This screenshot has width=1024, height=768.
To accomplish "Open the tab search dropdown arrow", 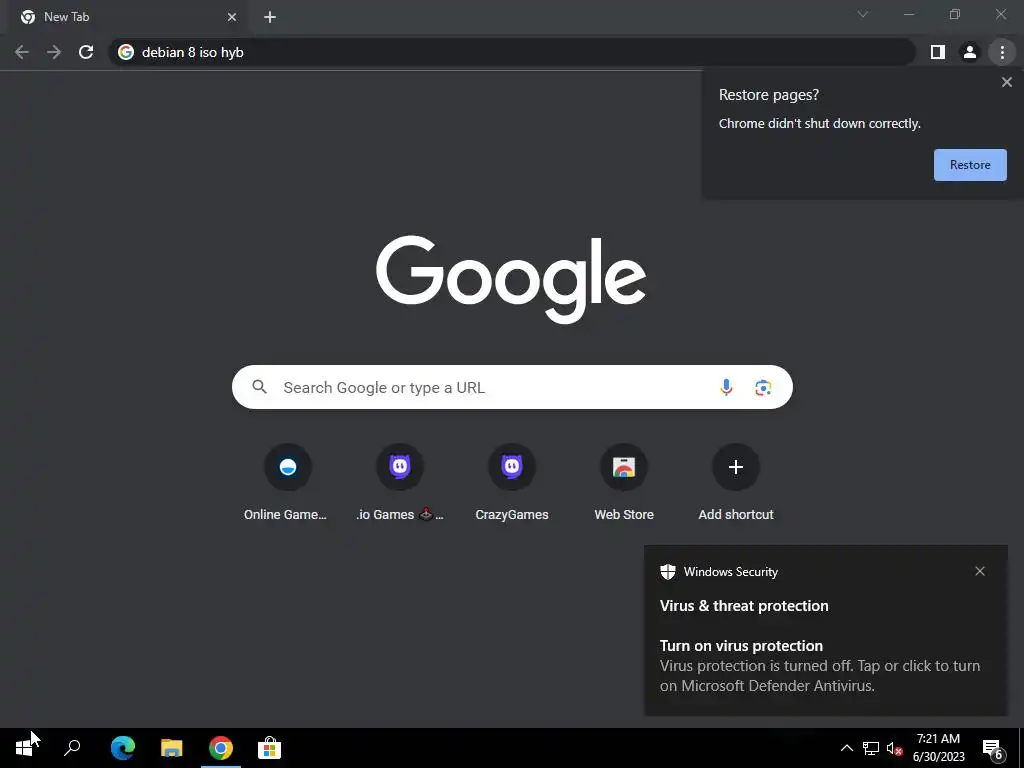I will 863,14.
